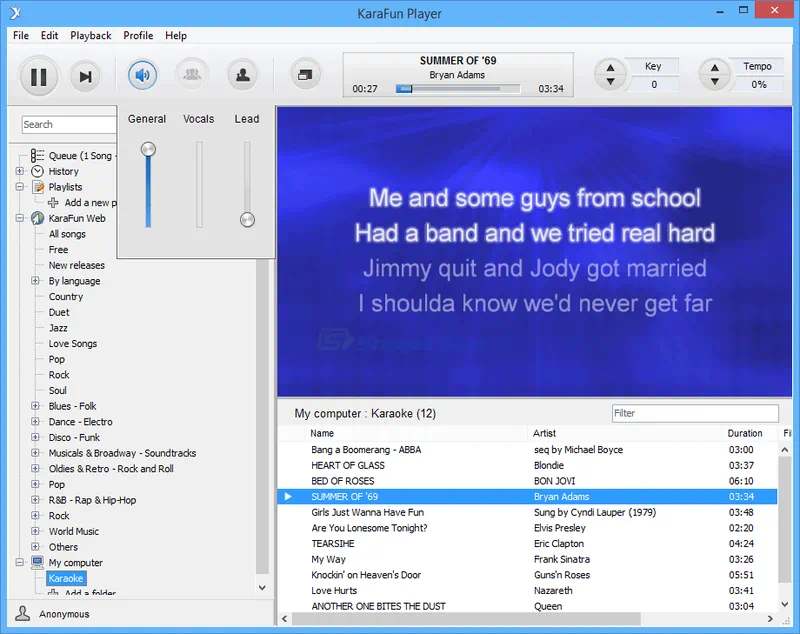Select the All songs tree item
Image resolution: width=800 pixels, height=634 pixels.
pos(67,234)
